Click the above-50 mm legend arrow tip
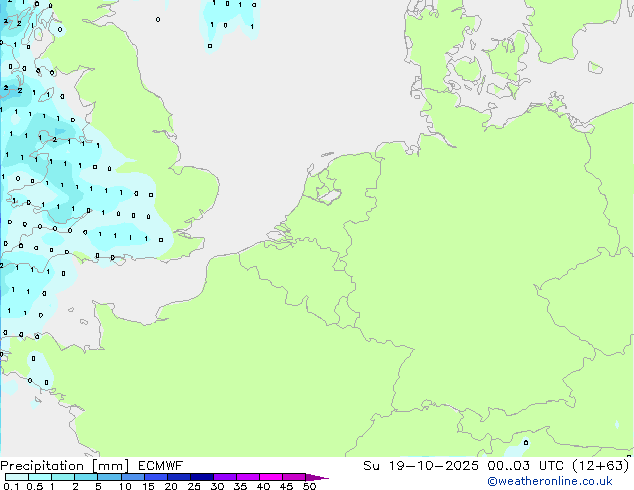 click(x=317, y=477)
